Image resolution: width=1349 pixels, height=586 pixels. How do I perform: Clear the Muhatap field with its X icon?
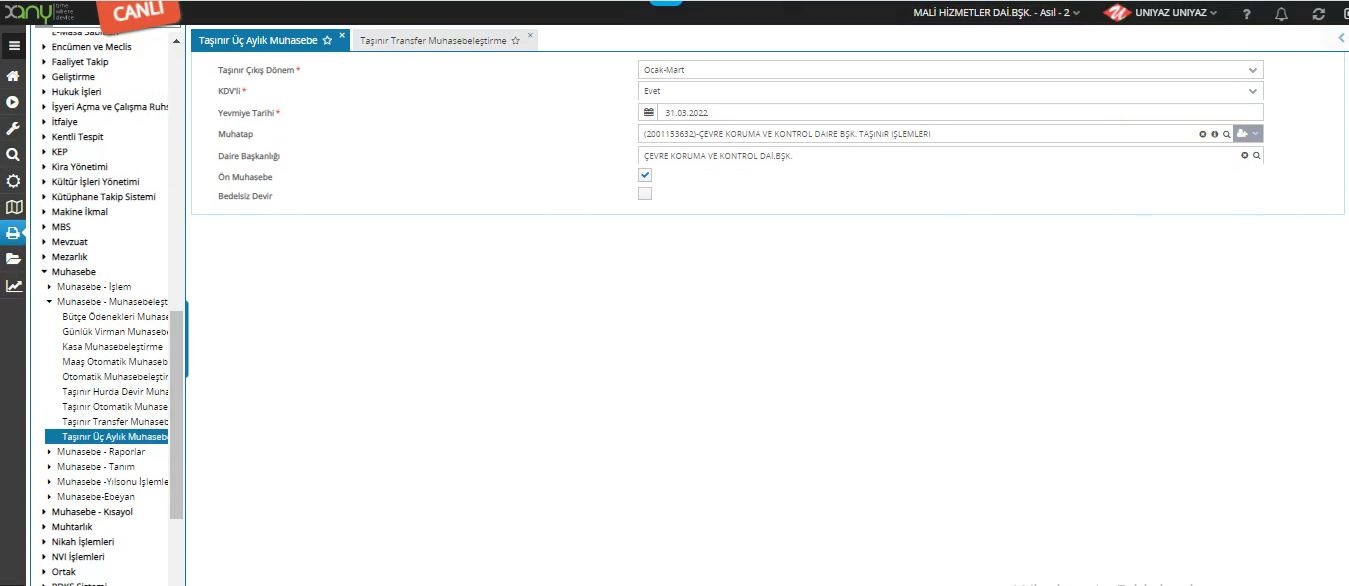pos(1203,133)
